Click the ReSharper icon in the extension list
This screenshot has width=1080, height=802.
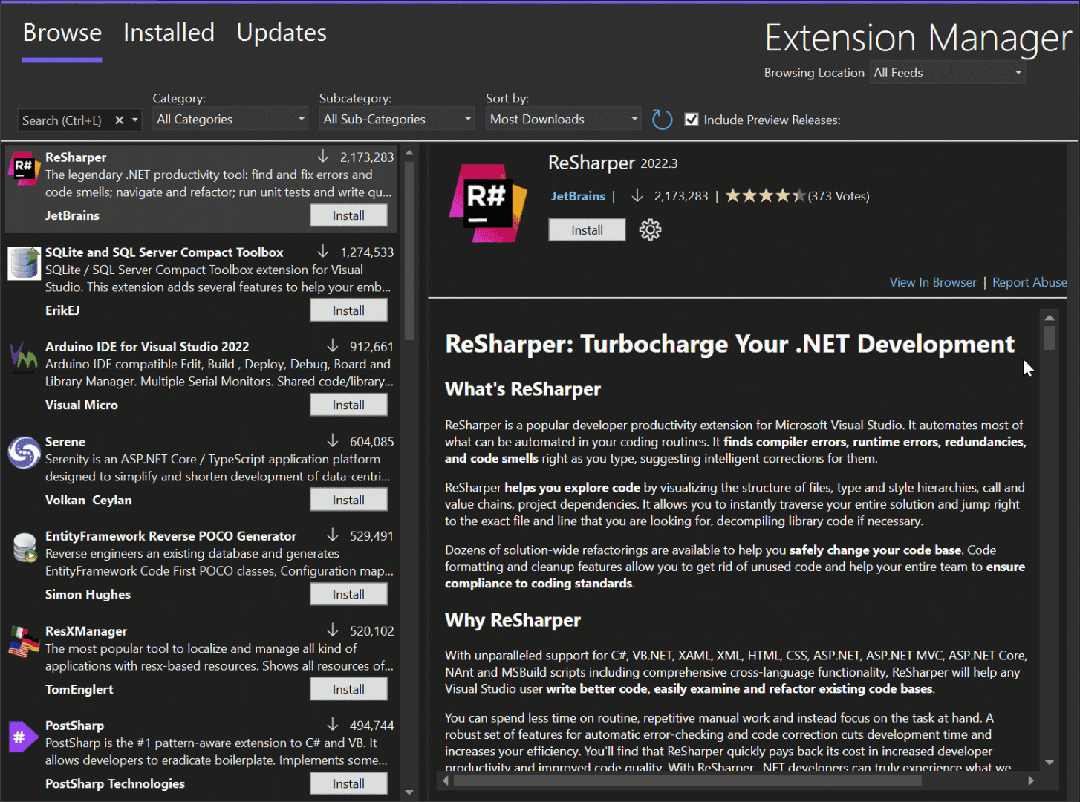(x=23, y=168)
